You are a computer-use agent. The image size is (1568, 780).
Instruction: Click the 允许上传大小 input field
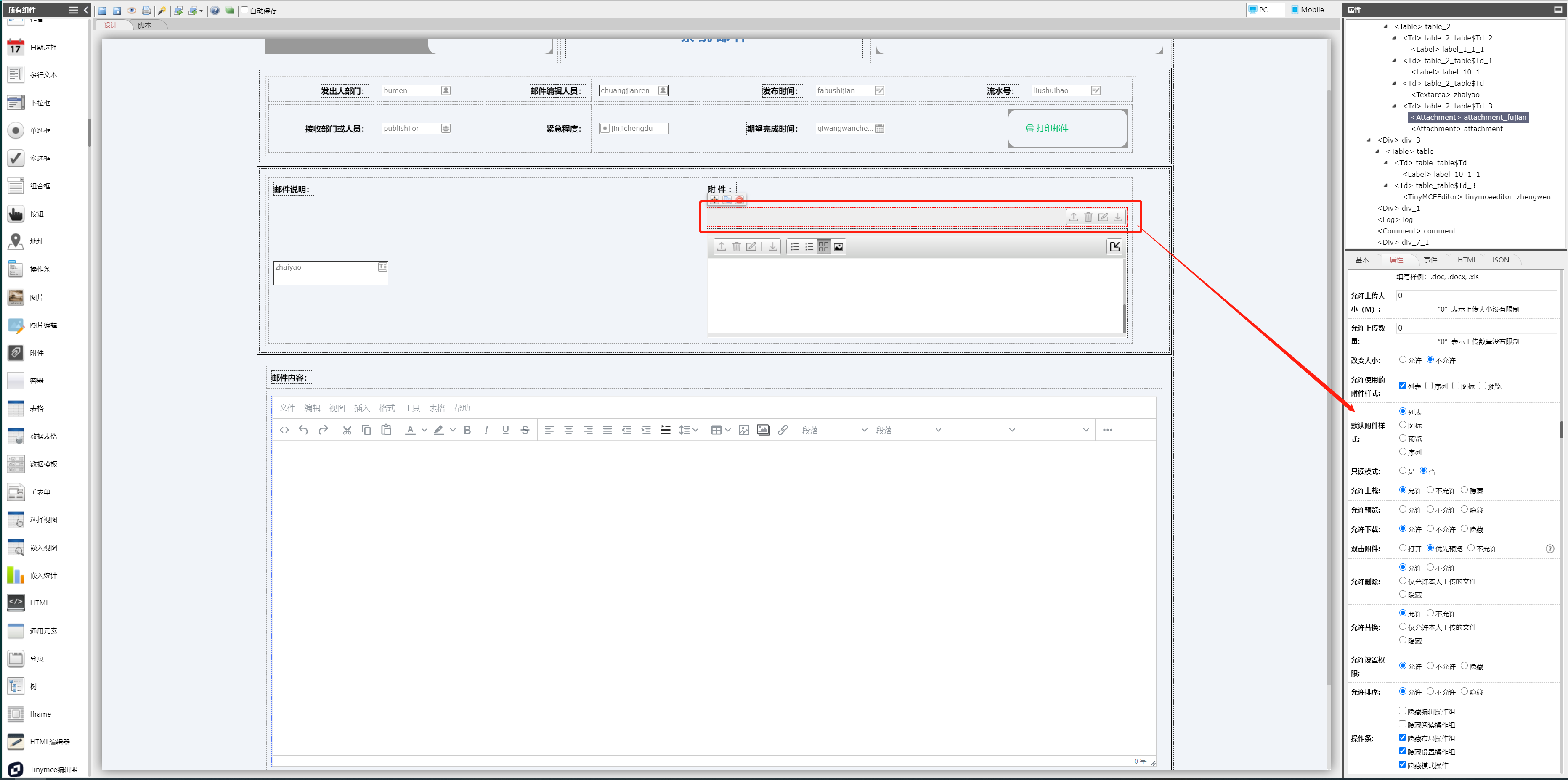(x=1475, y=296)
